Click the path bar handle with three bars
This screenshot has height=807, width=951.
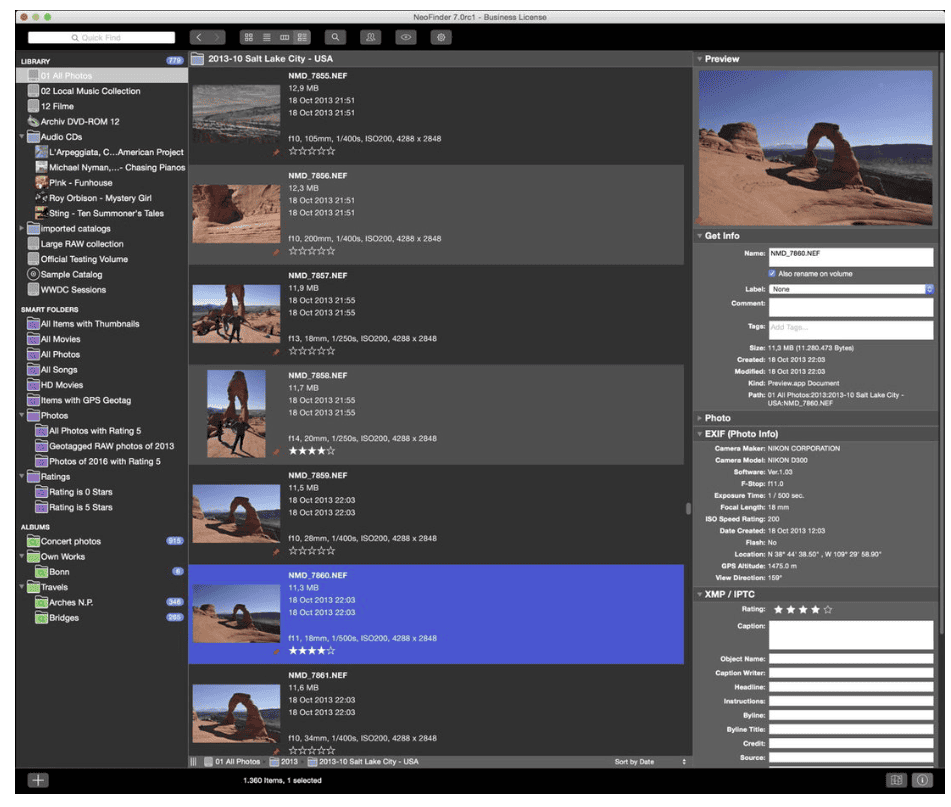(193, 762)
